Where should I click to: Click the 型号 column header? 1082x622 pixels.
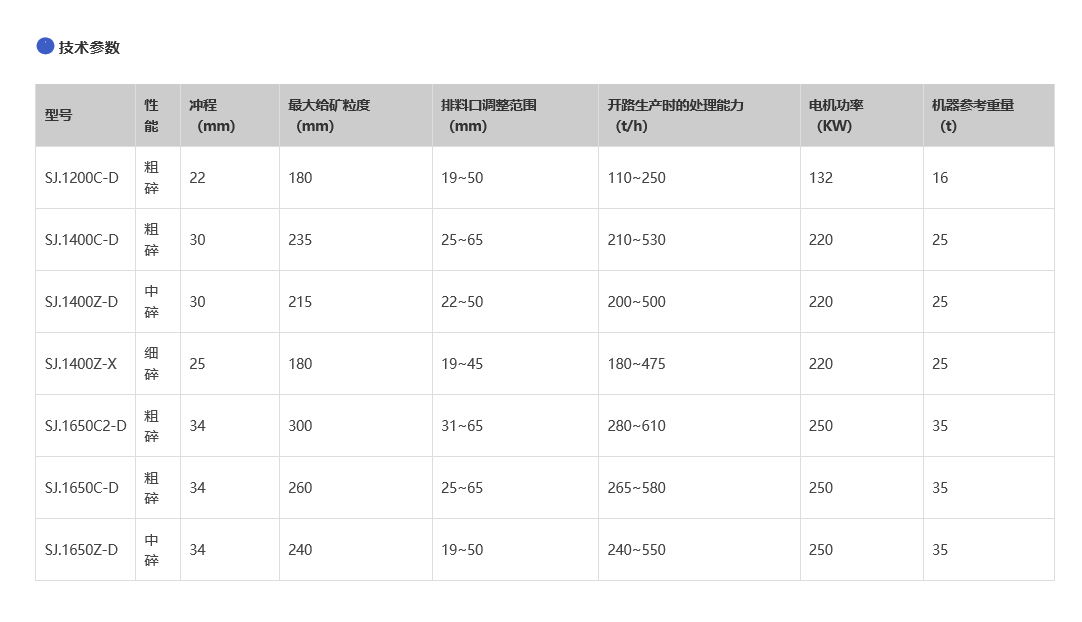click(x=59, y=115)
